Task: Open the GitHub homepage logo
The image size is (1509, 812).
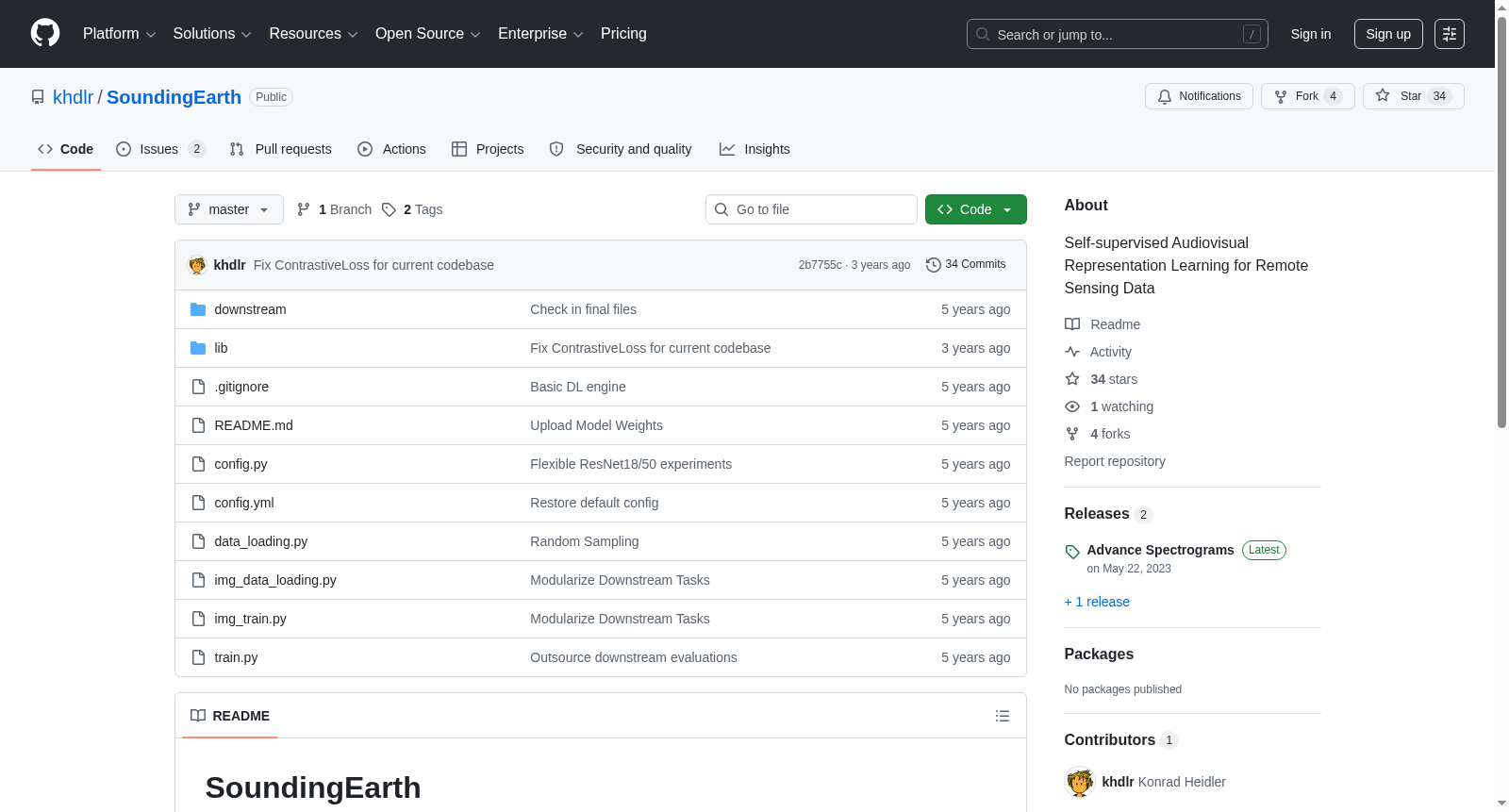Action: 45,33
